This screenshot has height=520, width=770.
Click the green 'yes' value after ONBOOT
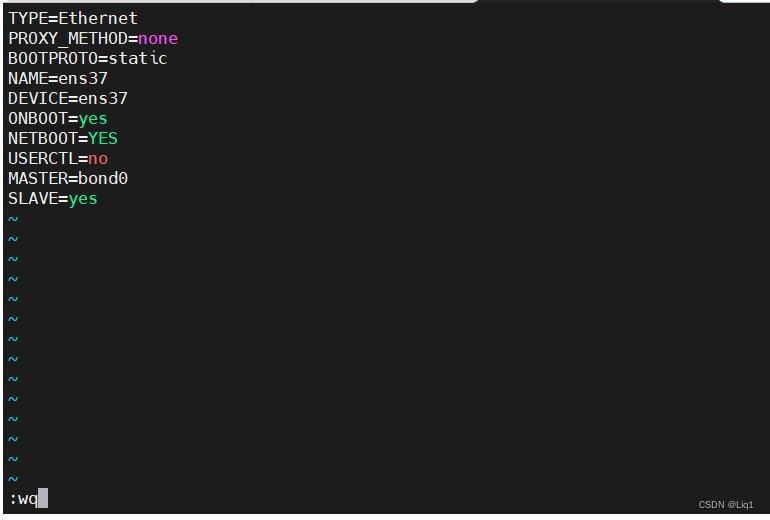[x=93, y=118]
